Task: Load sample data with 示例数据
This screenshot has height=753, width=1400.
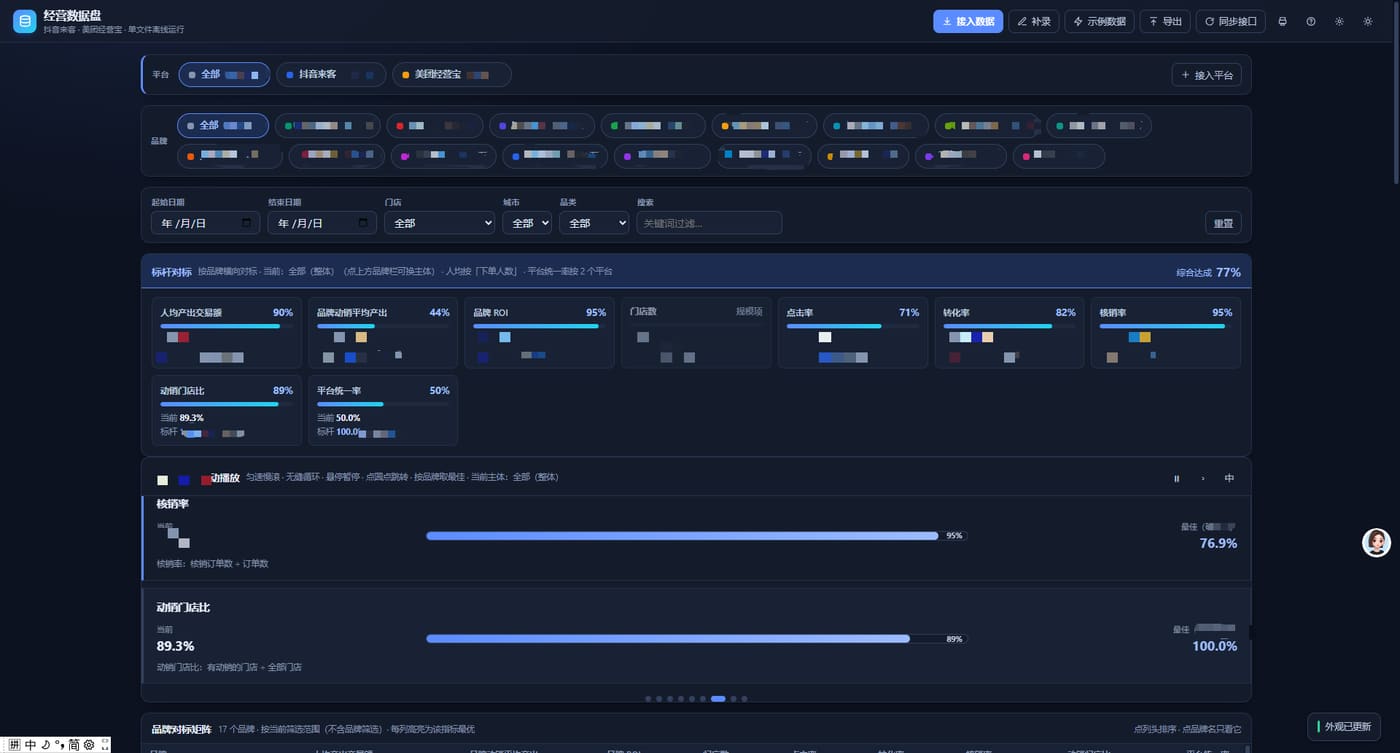Action: click(1099, 21)
